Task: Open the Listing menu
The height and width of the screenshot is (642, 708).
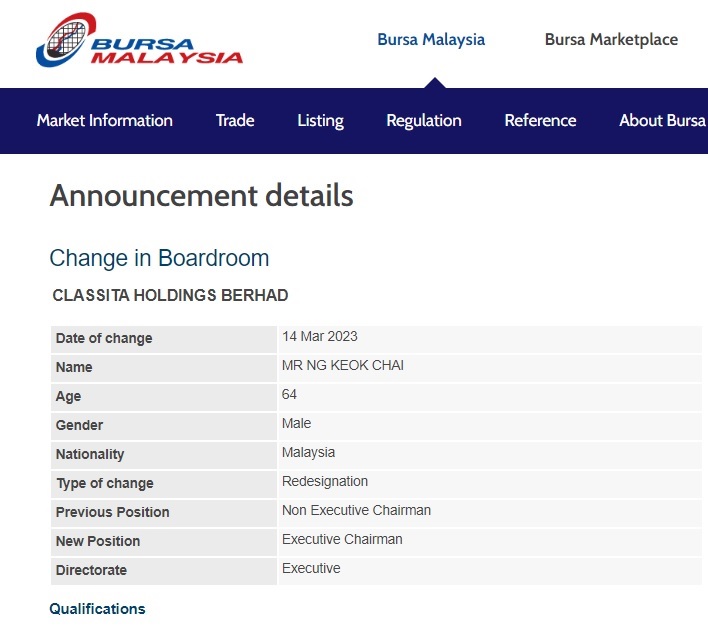Action: pyautogui.click(x=321, y=121)
